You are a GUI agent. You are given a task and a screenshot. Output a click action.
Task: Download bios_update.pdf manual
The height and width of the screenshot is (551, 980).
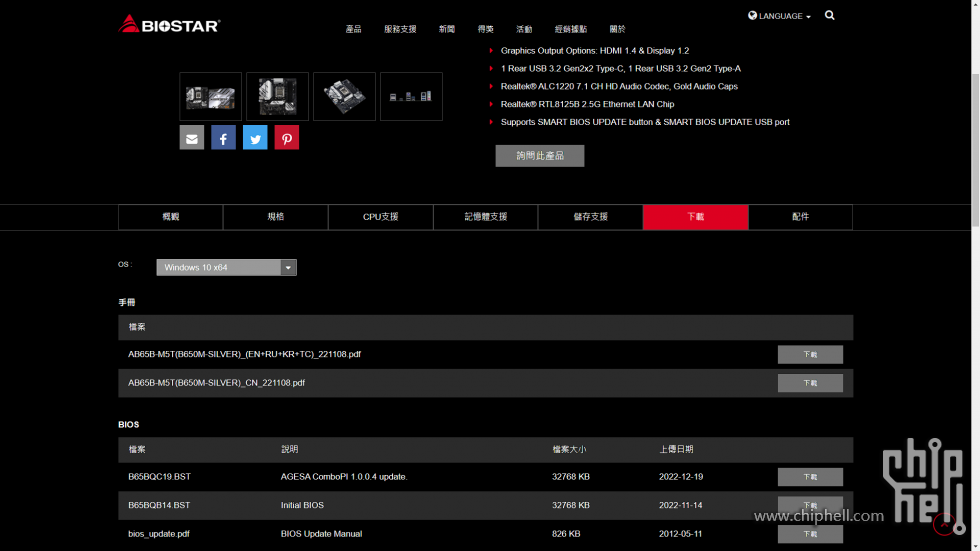coord(810,534)
